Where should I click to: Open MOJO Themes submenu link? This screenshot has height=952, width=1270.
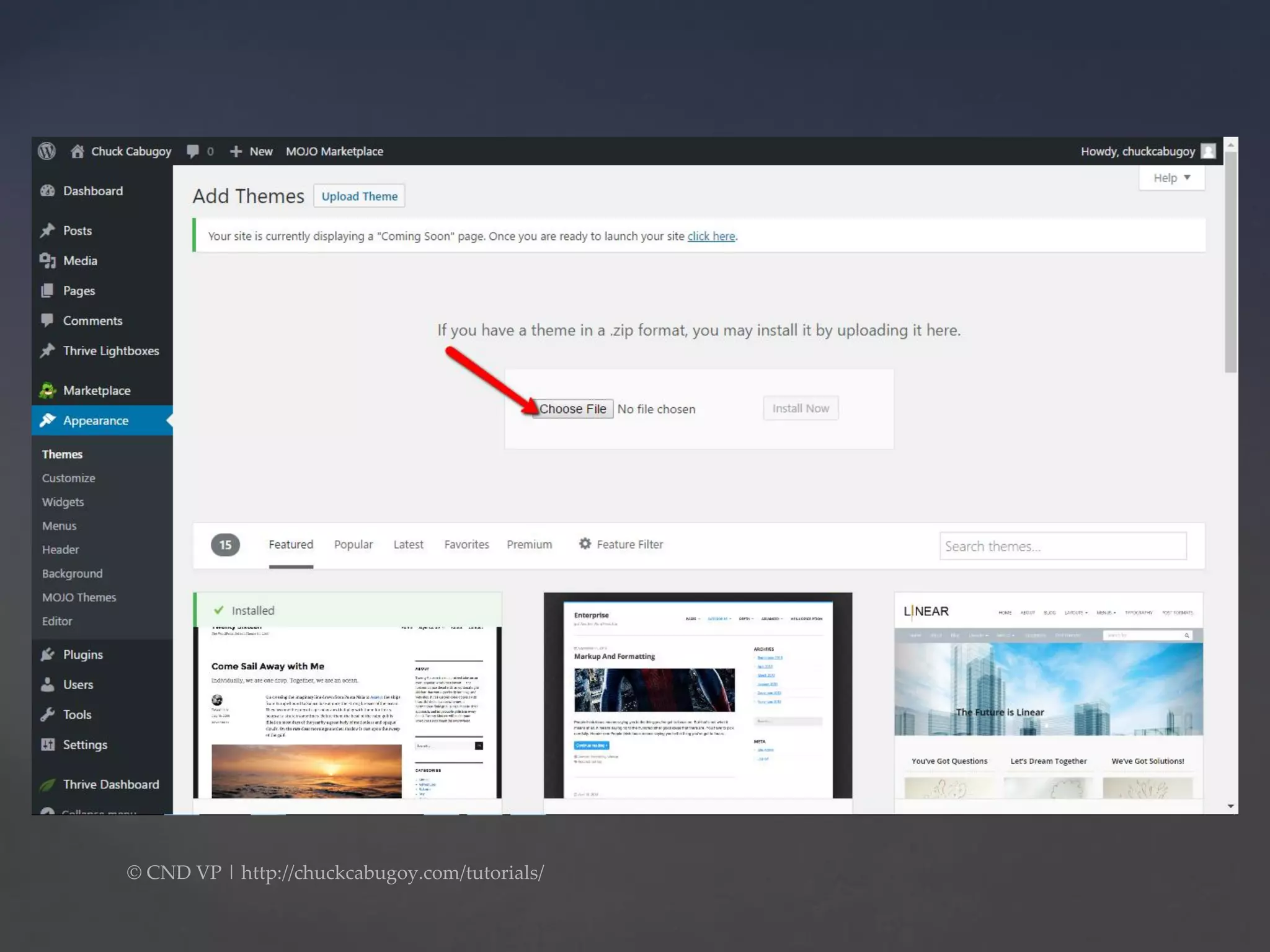click(x=79, y=597)
